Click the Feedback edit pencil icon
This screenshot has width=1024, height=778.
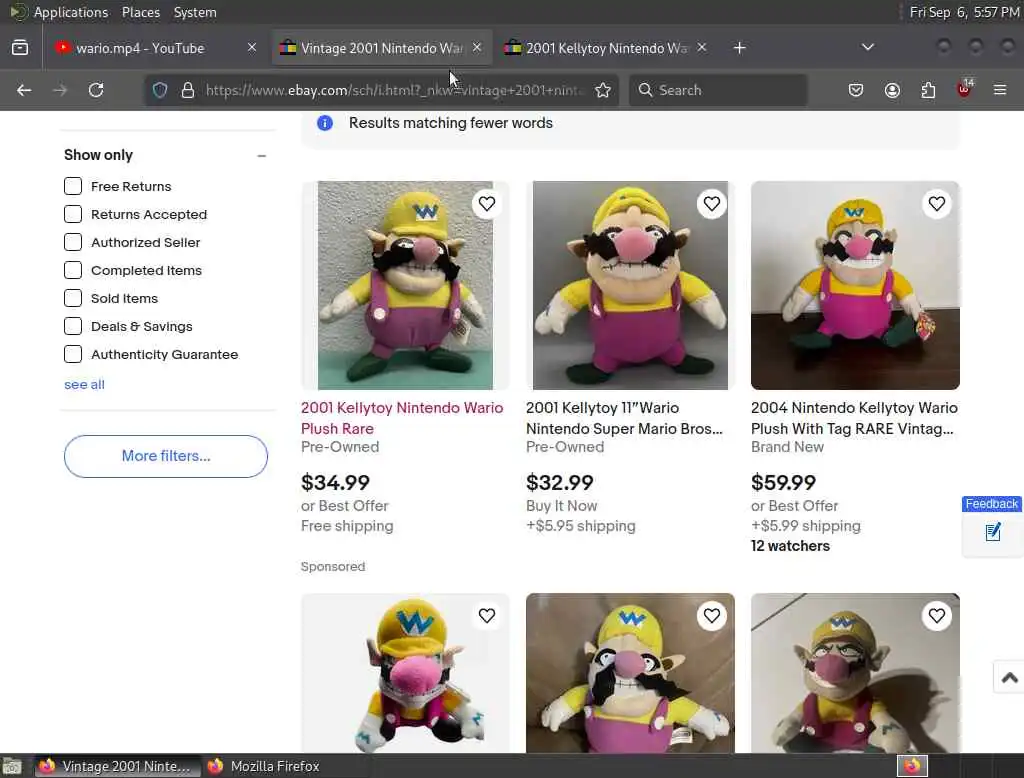tap(993, 532)
